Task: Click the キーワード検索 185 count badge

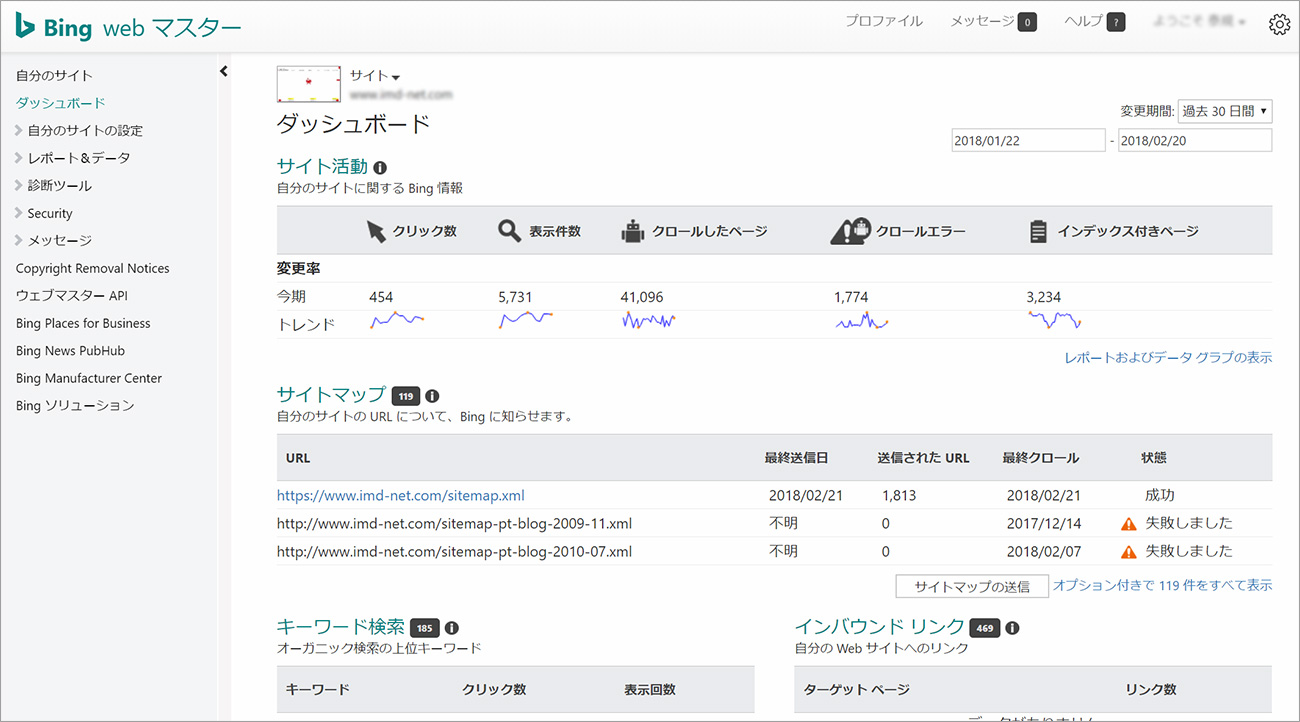Action: [425, 628]
